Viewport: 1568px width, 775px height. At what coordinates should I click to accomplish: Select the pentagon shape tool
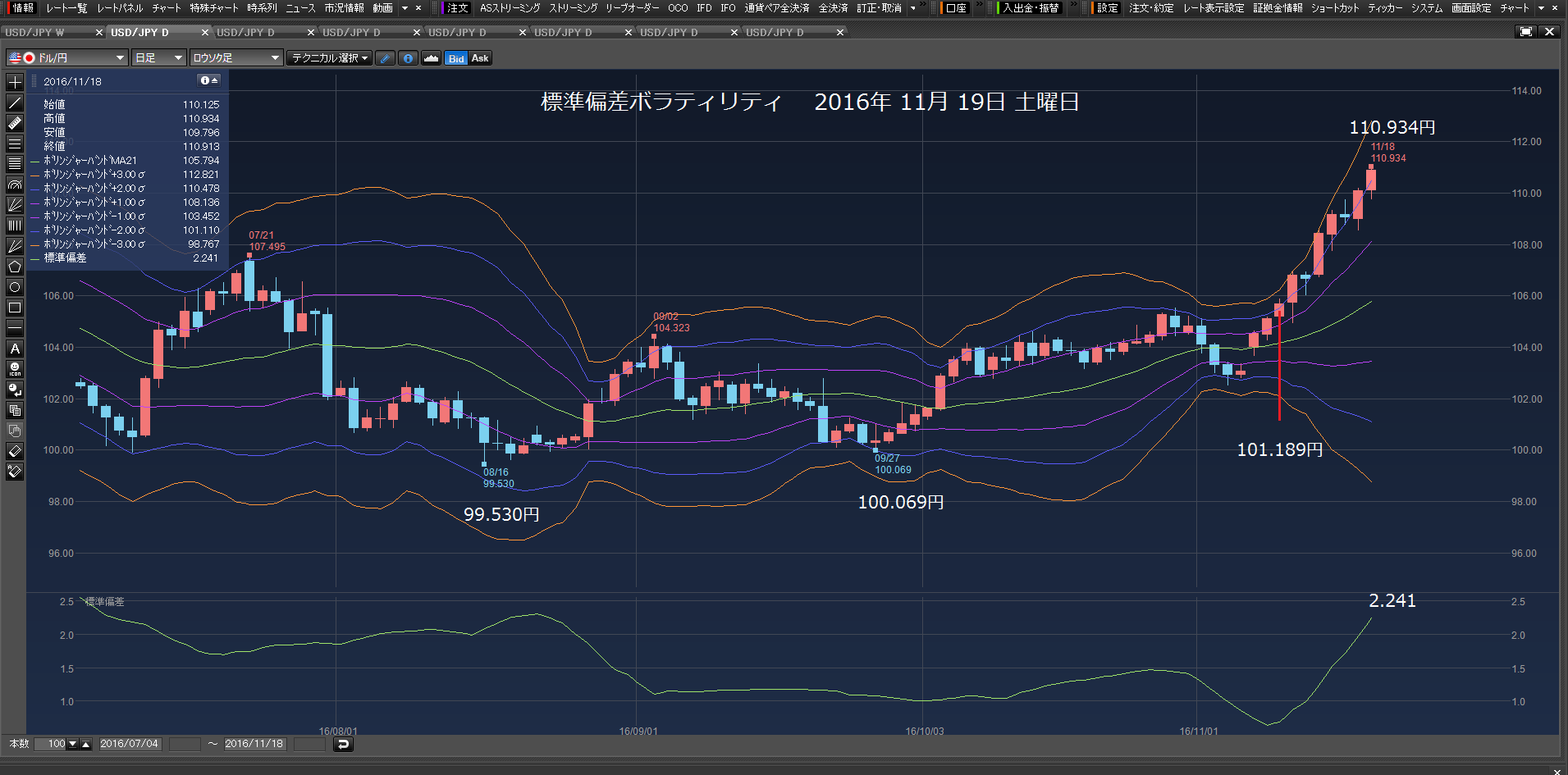[15, 267]
